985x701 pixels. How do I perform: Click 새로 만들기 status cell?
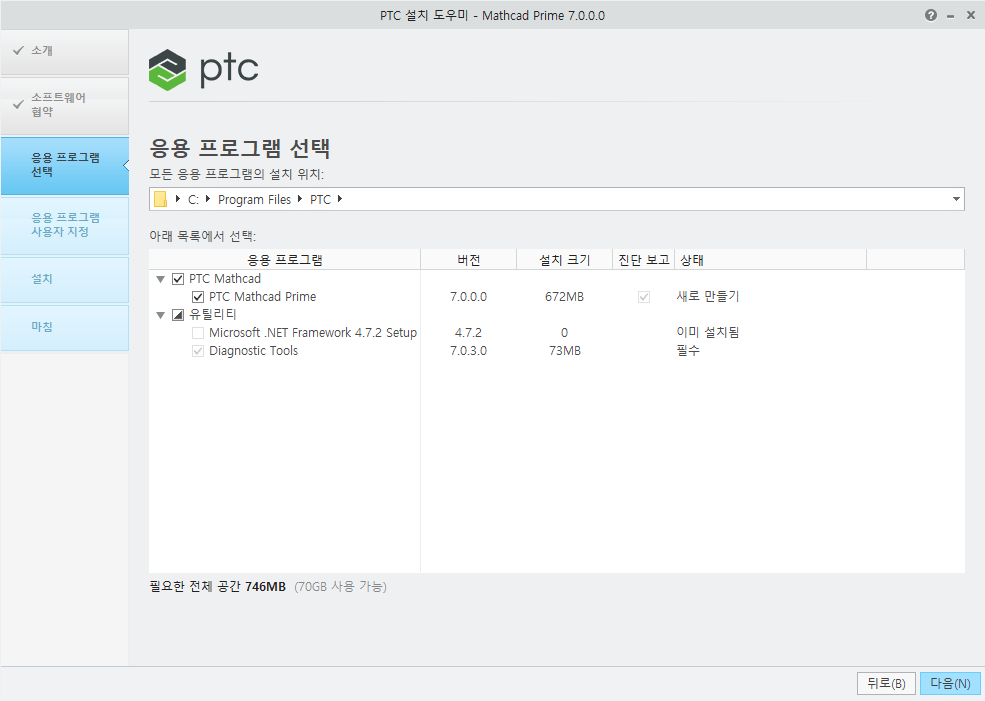pos(708,296)
